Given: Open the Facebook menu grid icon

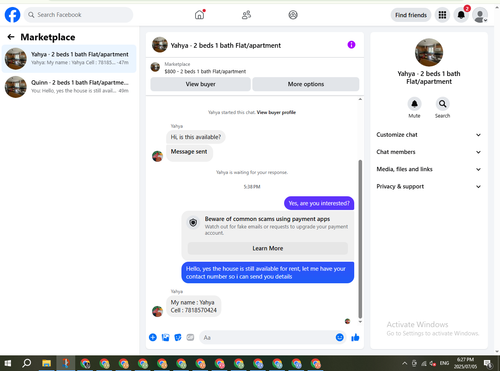Looking at the screenshot, I should pyautogui.click(x=442, y=15).
